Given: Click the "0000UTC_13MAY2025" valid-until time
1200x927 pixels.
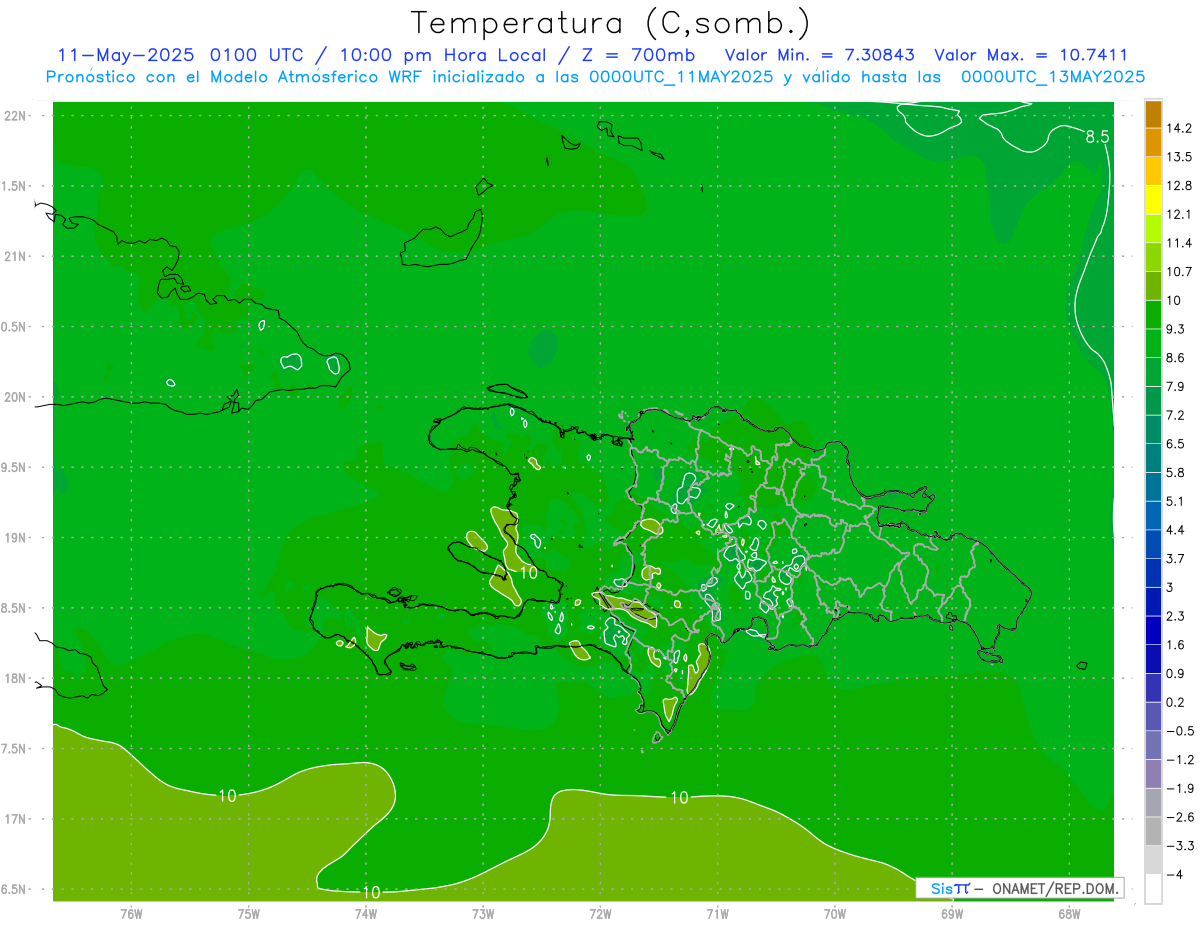Looking at the screenshot, I should 1052,77.
